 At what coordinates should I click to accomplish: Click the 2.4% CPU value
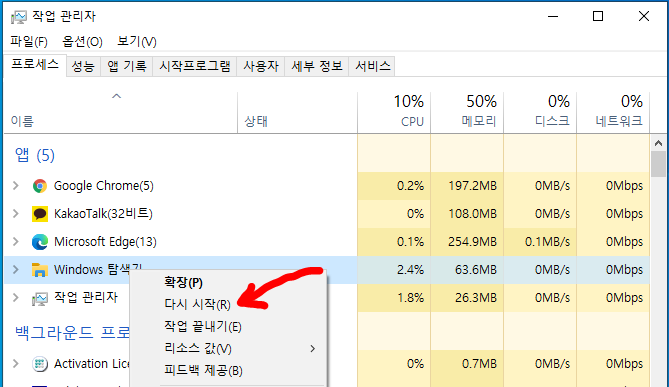410,270
